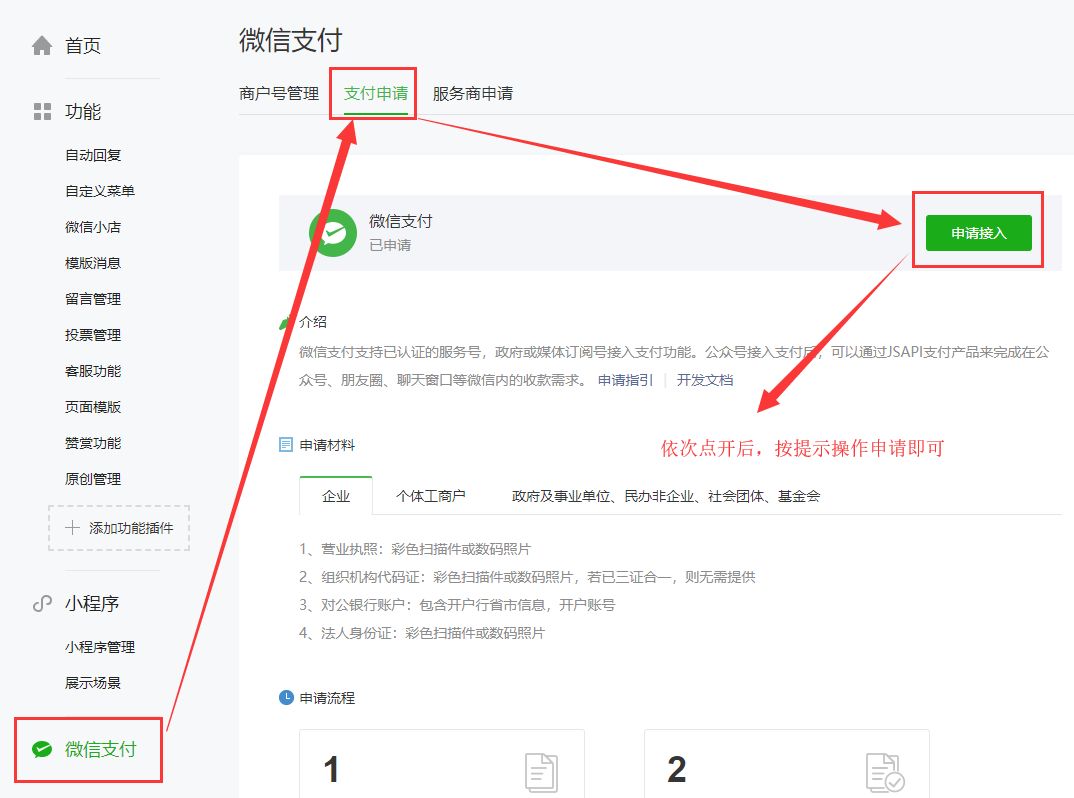Open 自定义菜单 in the sidebar
This screenshot has height=798, width=1074.
[x=100, y=191]
